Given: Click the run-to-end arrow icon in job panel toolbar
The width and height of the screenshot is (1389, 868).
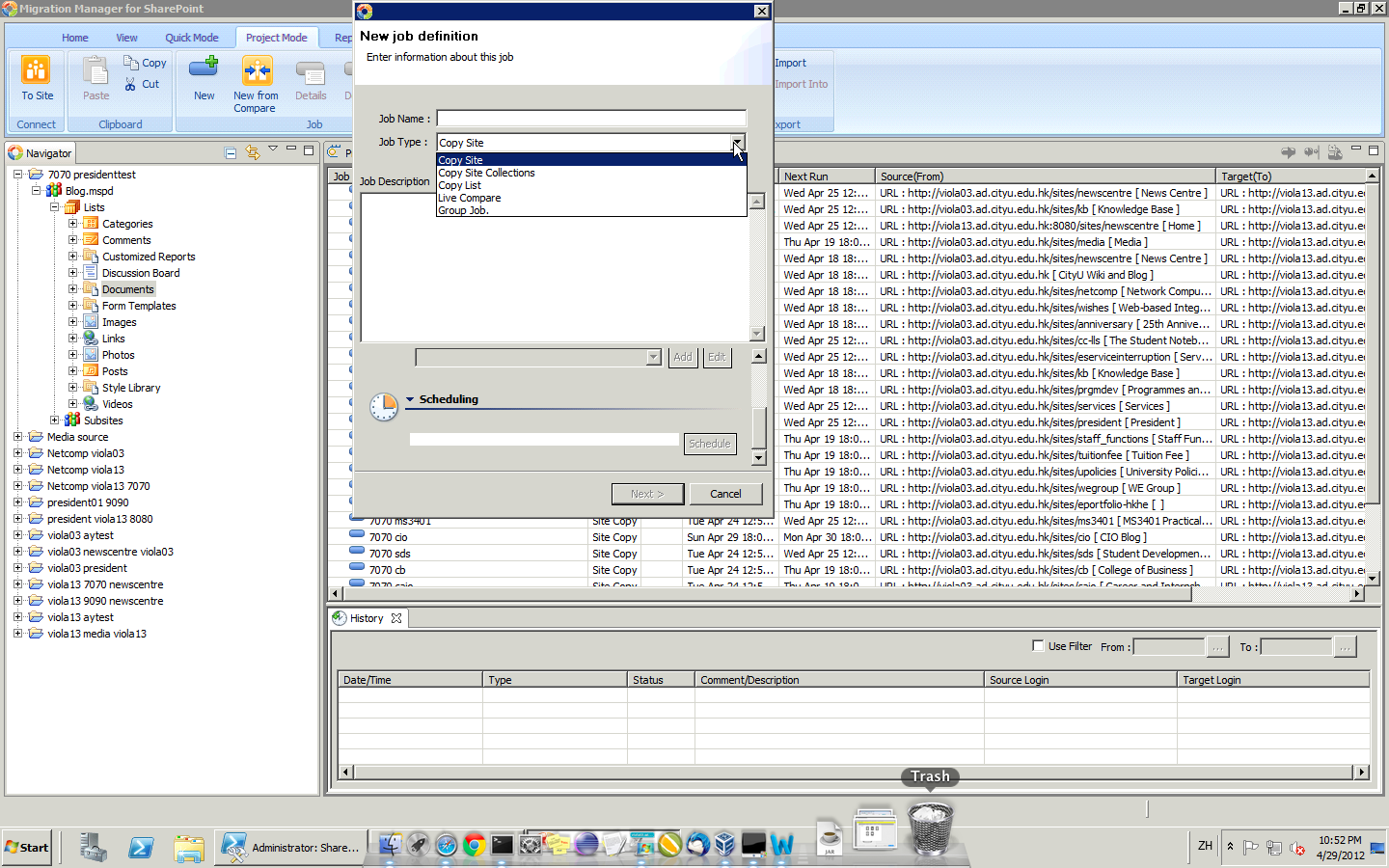Looking at the screenshot, I should pos(1311,152).
